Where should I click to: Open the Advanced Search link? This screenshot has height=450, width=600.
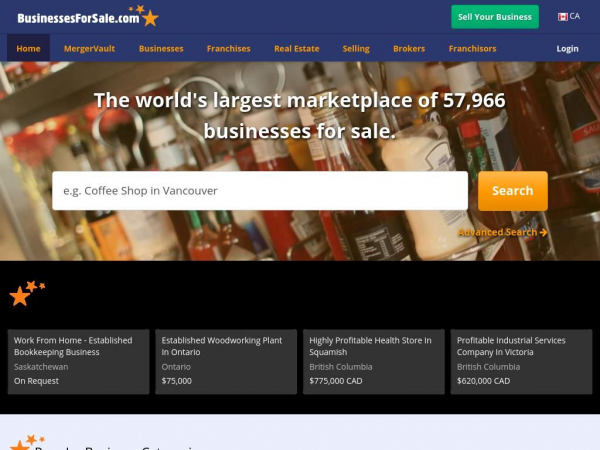point(502,232)
